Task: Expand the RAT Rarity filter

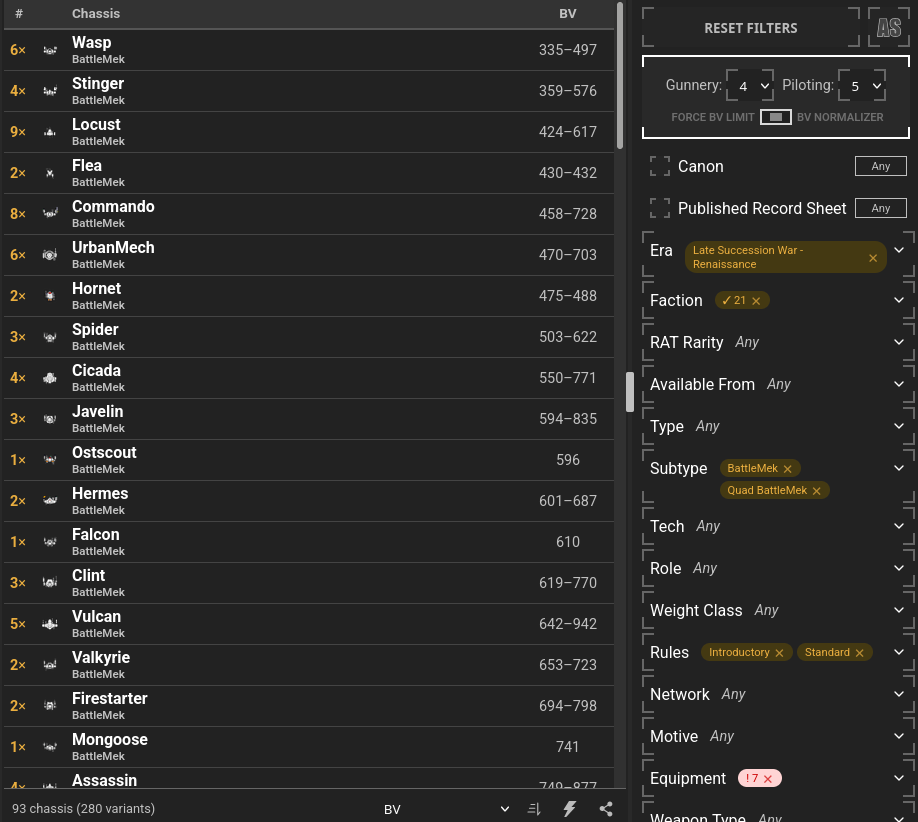Action: 899,342
